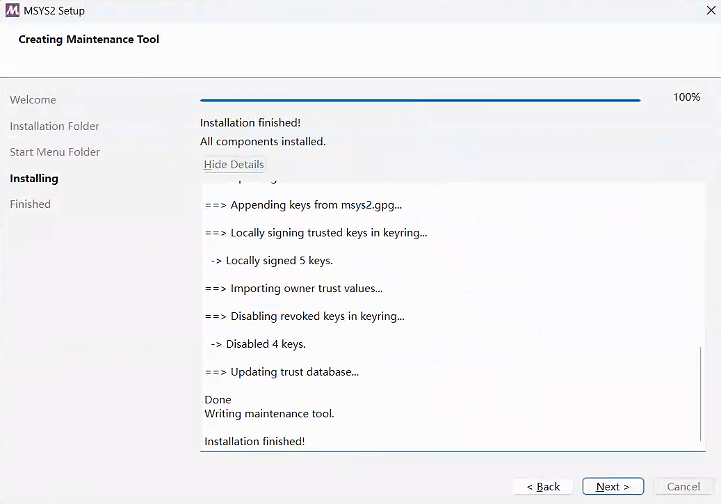Select the Finished step in sidebar
The width and height of the screenshot is (721, 504).
pos(30,204)
